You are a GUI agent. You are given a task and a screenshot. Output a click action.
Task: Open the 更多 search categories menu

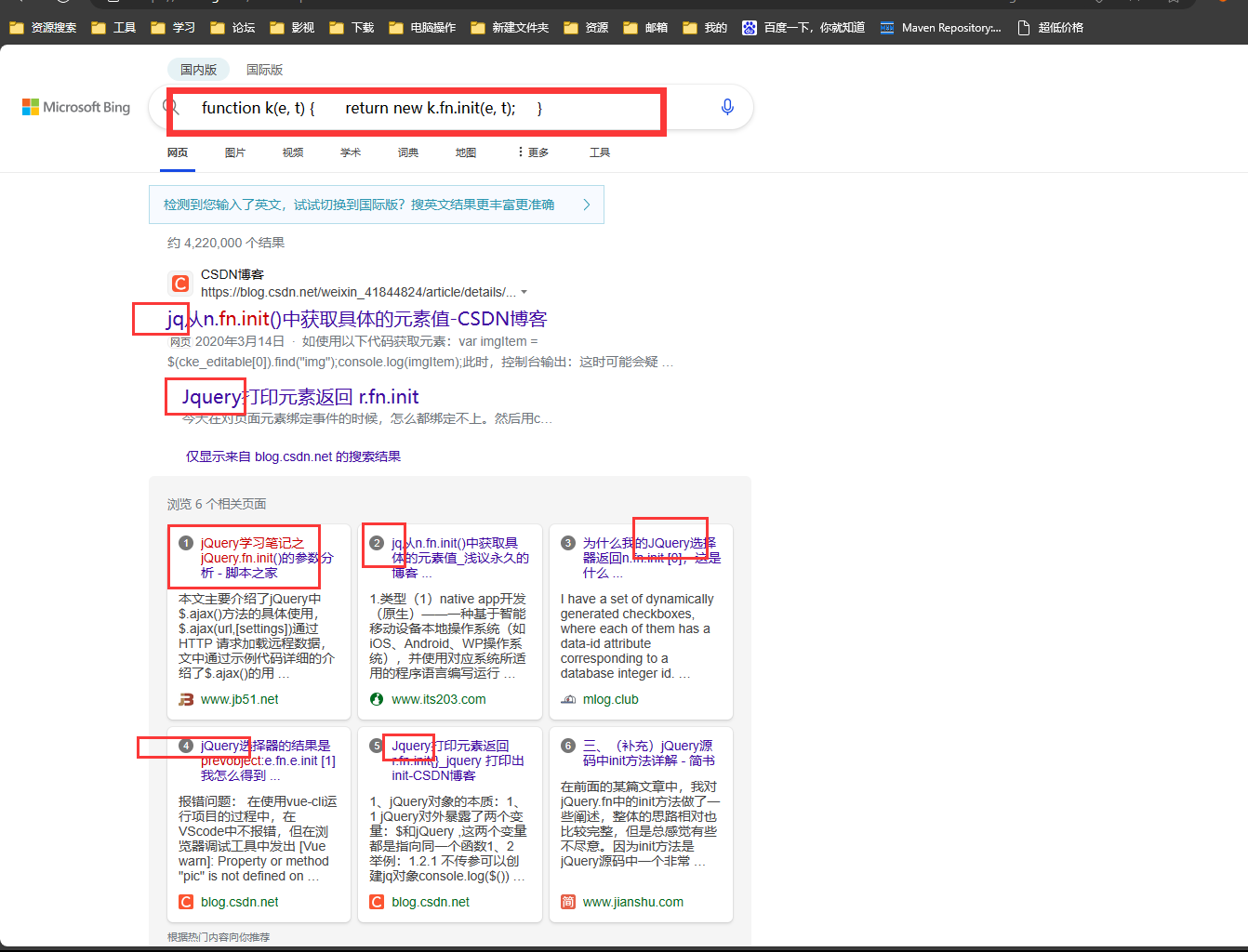534,152
